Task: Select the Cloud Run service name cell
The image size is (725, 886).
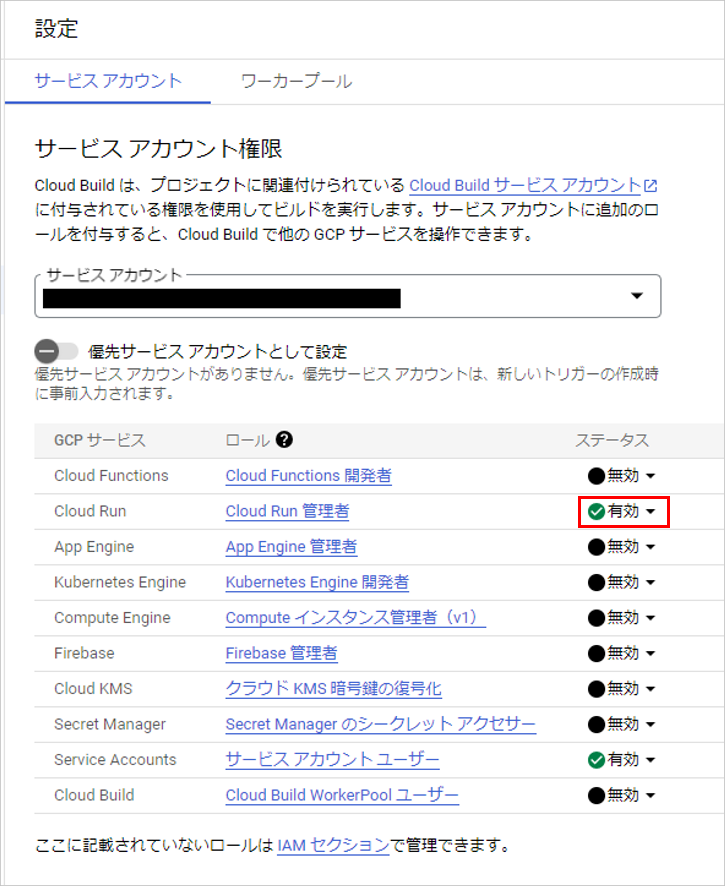Action: click(x=90, y=511)
